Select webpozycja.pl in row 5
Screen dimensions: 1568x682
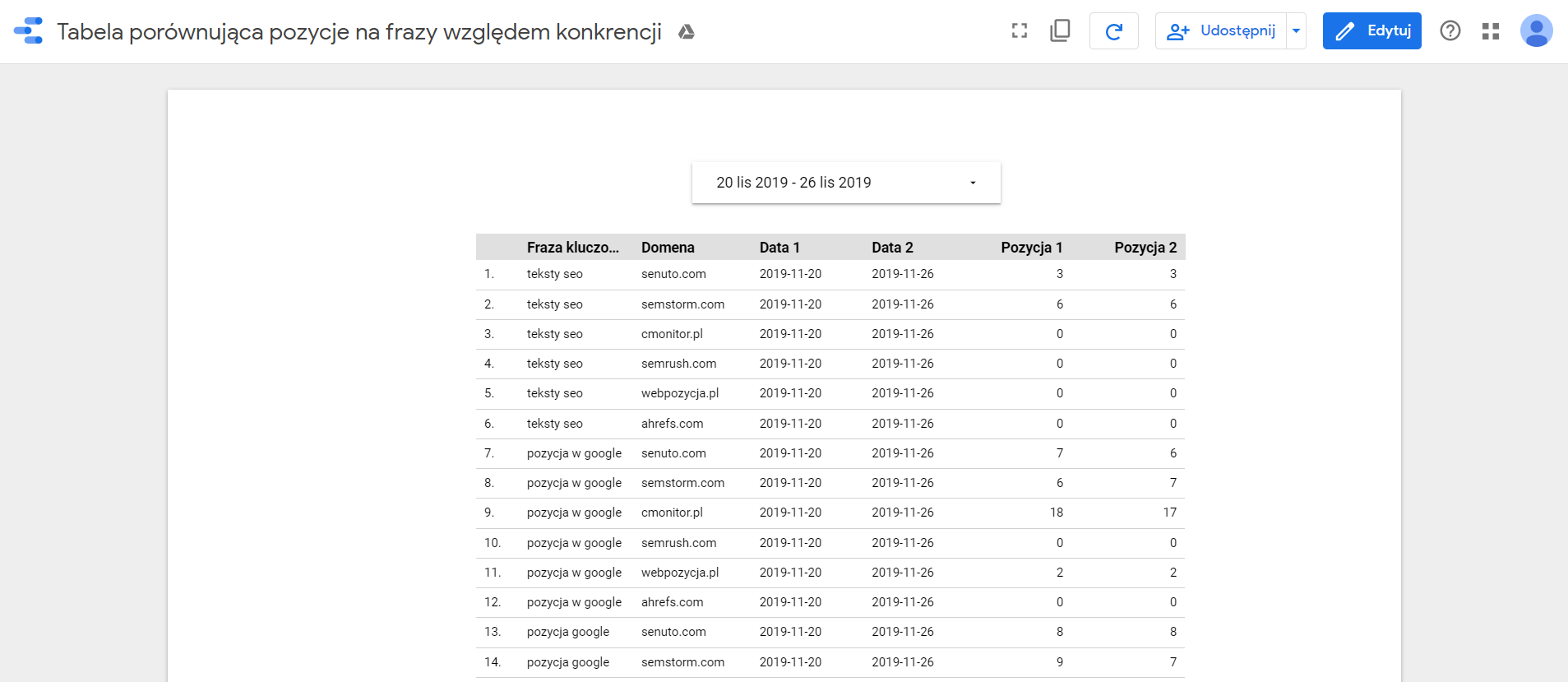[680, 393]
